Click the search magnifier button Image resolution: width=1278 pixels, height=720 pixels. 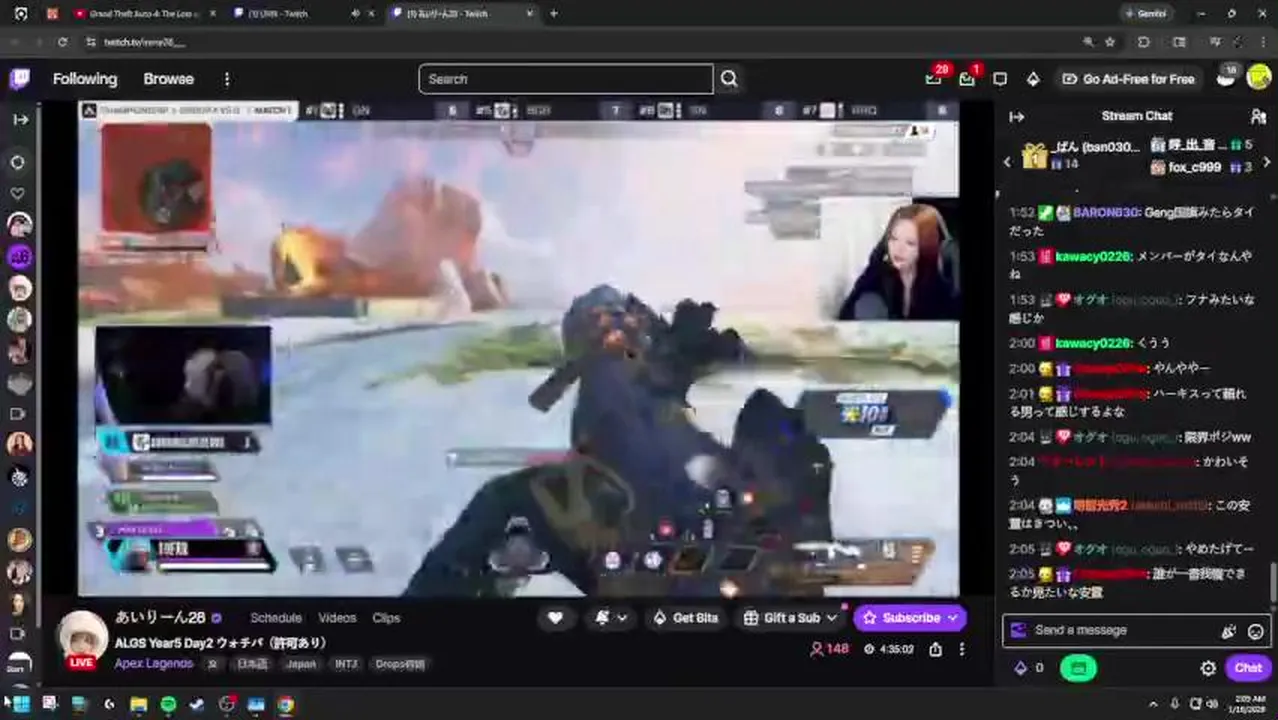coord(729,79)
